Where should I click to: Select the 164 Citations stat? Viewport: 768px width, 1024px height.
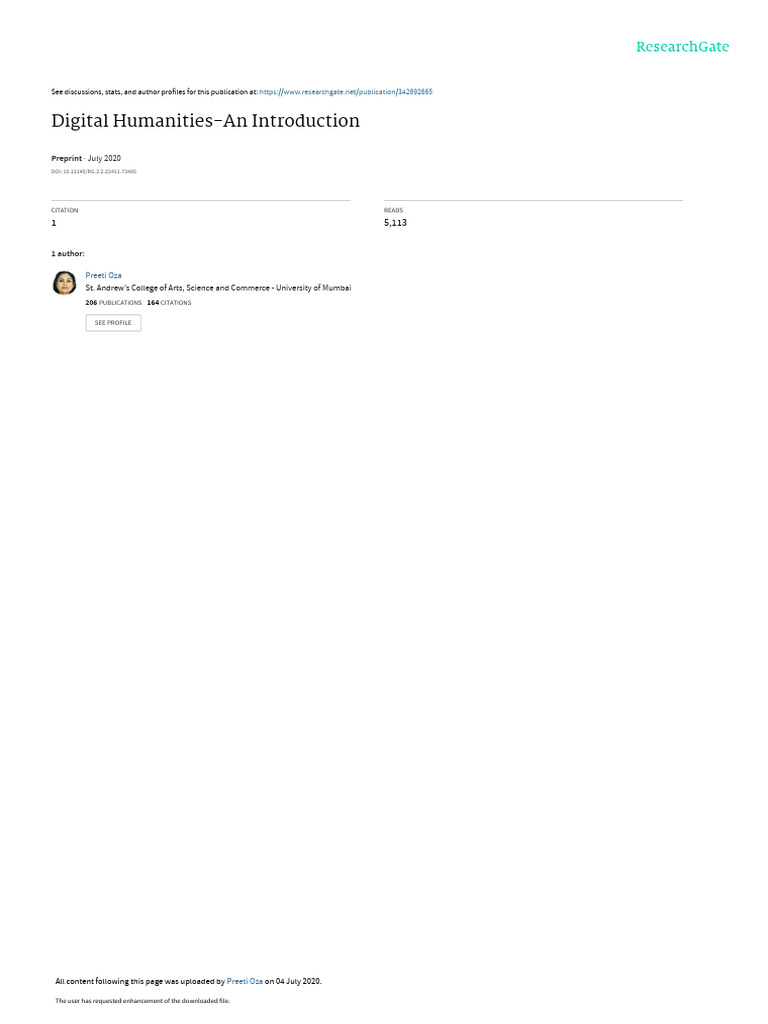169,303
